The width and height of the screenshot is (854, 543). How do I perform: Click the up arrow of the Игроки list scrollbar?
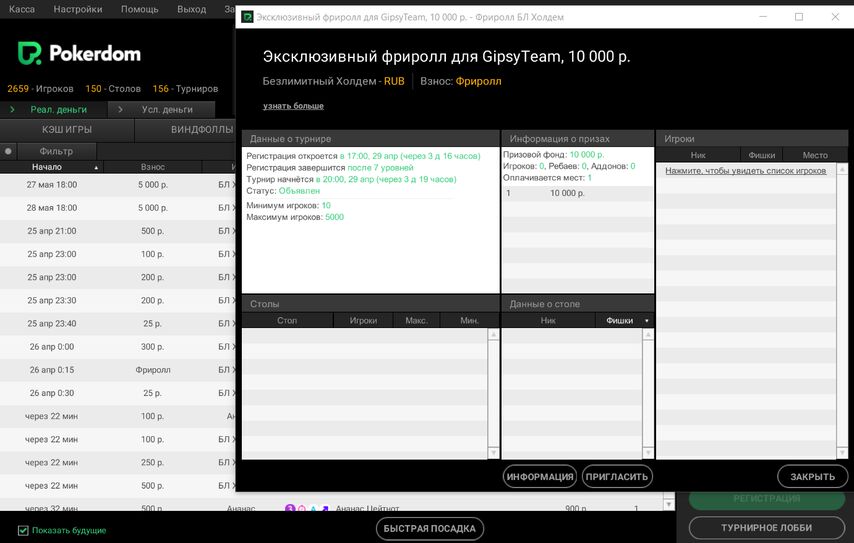coord(842,169)
